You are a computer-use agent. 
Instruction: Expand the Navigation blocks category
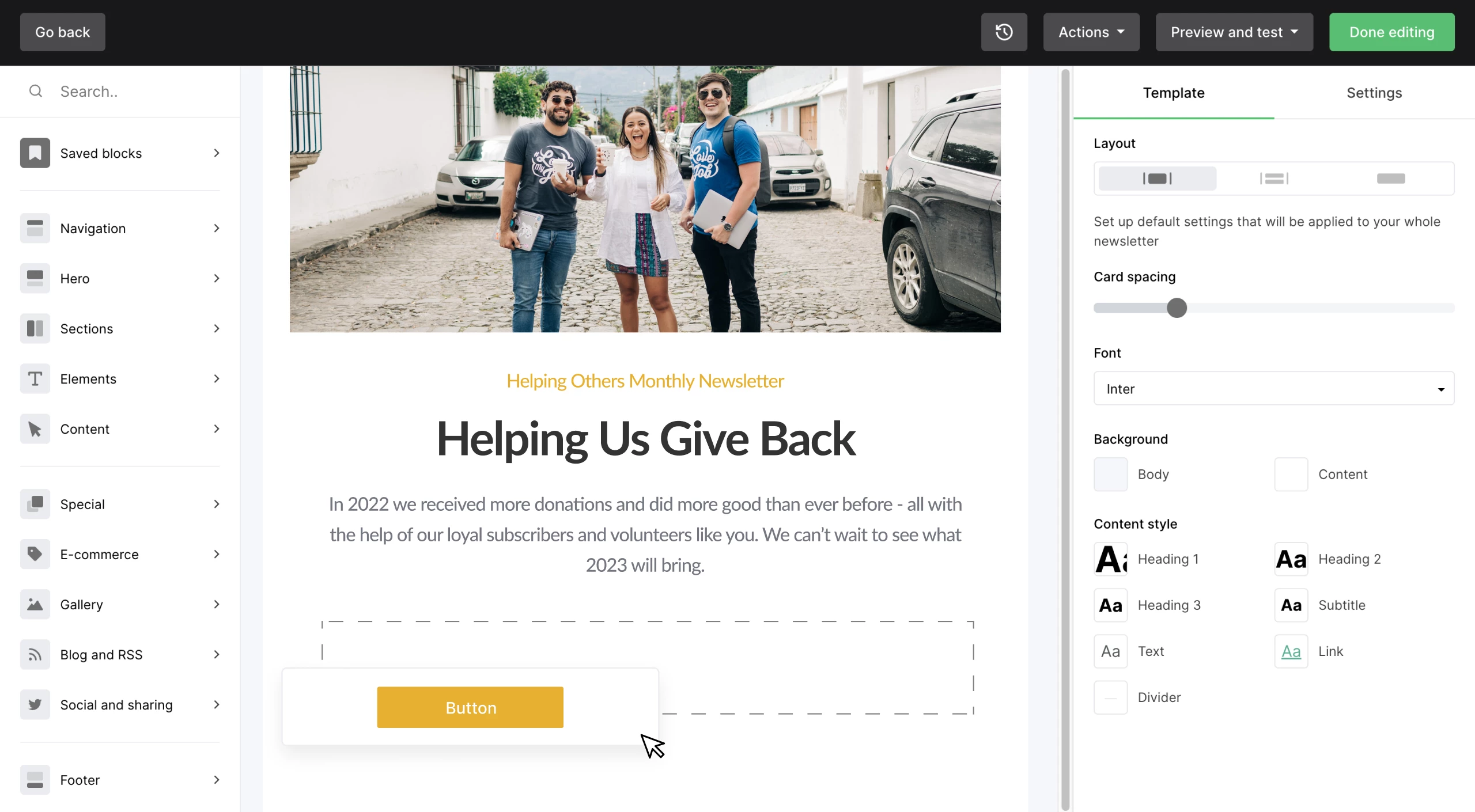coord(120,229)
